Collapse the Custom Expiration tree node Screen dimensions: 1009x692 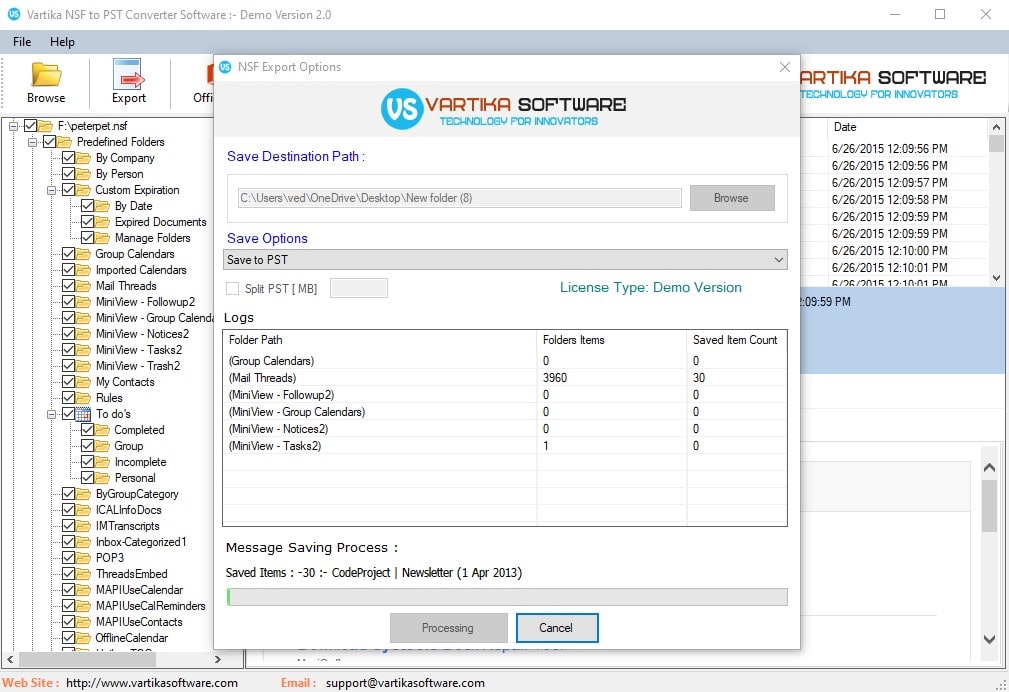tap(51, 190)
